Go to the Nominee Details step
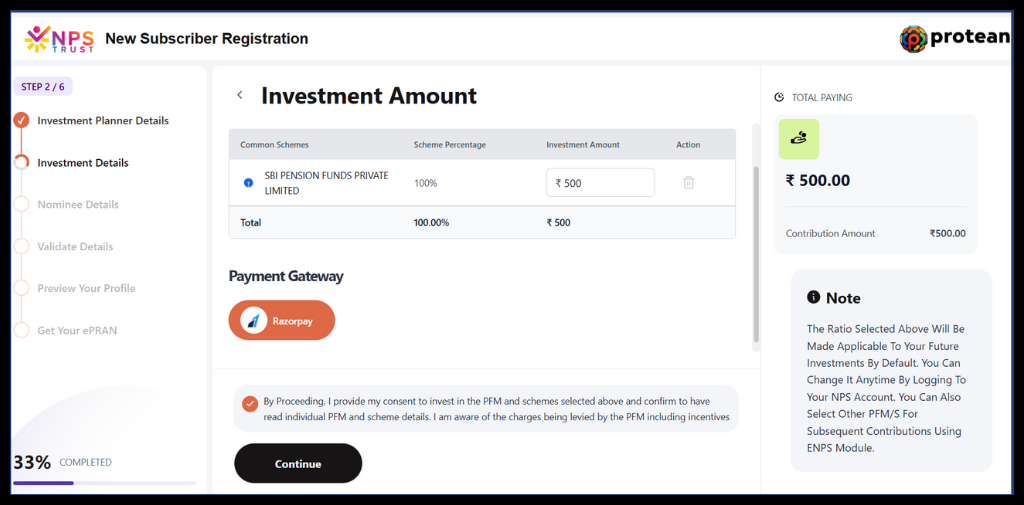The image size is (1024, 505). 78,205
